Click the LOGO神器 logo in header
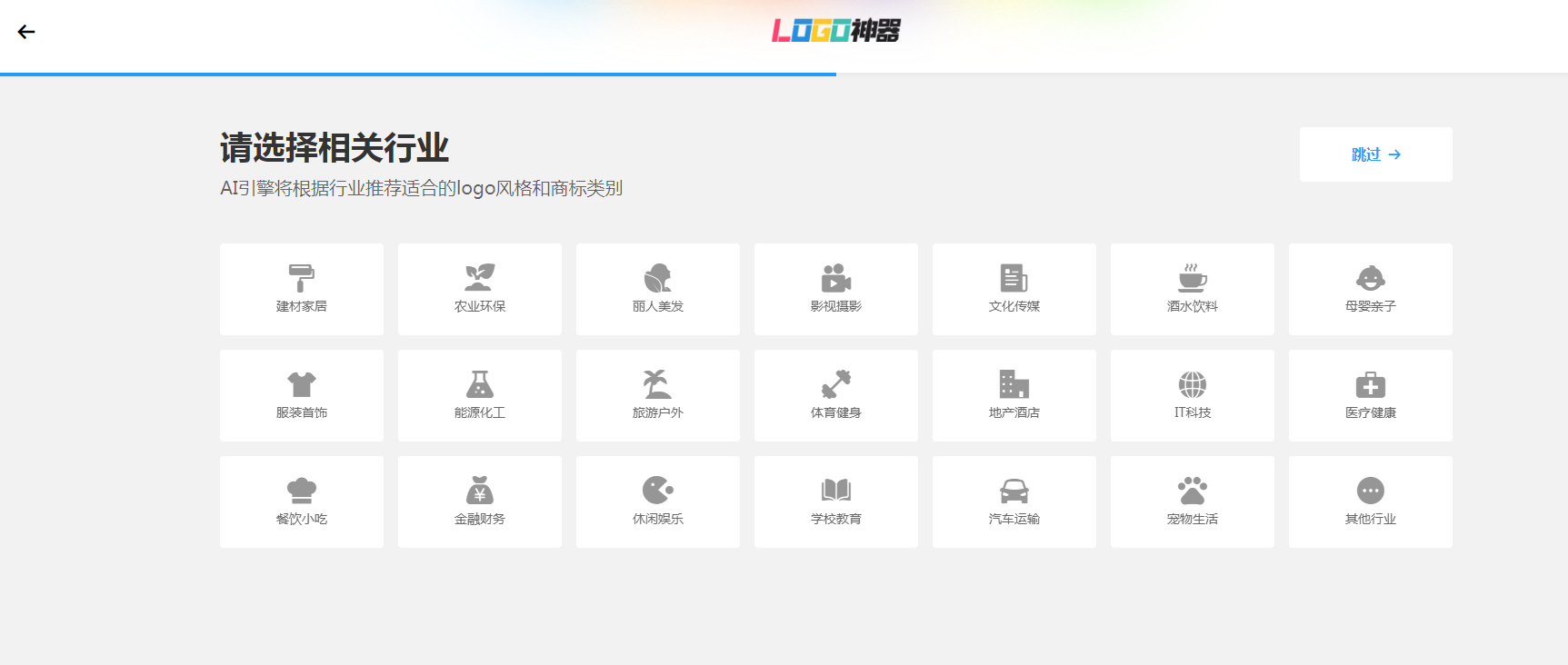This screenshot has width=1568, height=665. point(835,31)
